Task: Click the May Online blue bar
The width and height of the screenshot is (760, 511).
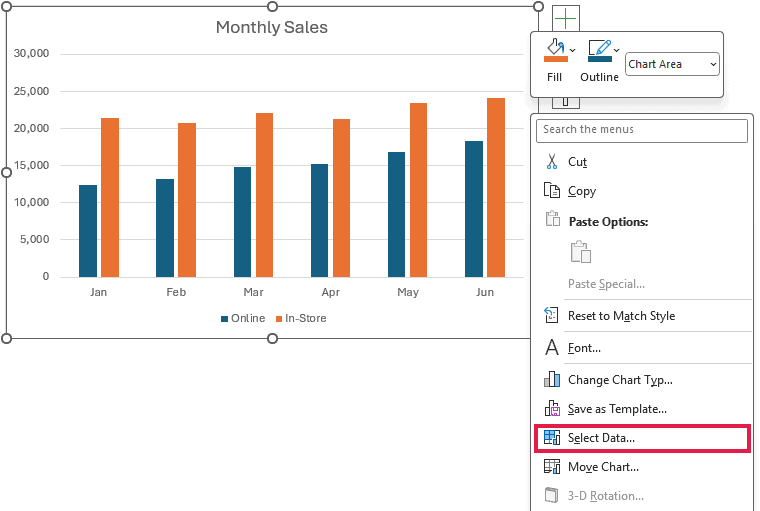Action: click(396, 214)
